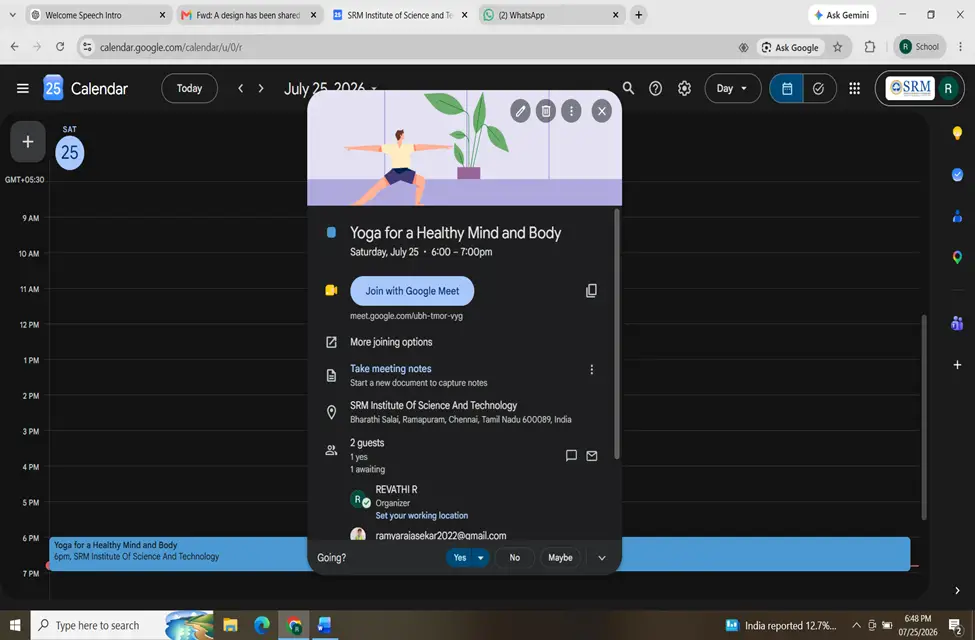Click Ask Google in the address bar
Image resolution: width=975 pixels, height=640 pixels.
click(790, 47)
